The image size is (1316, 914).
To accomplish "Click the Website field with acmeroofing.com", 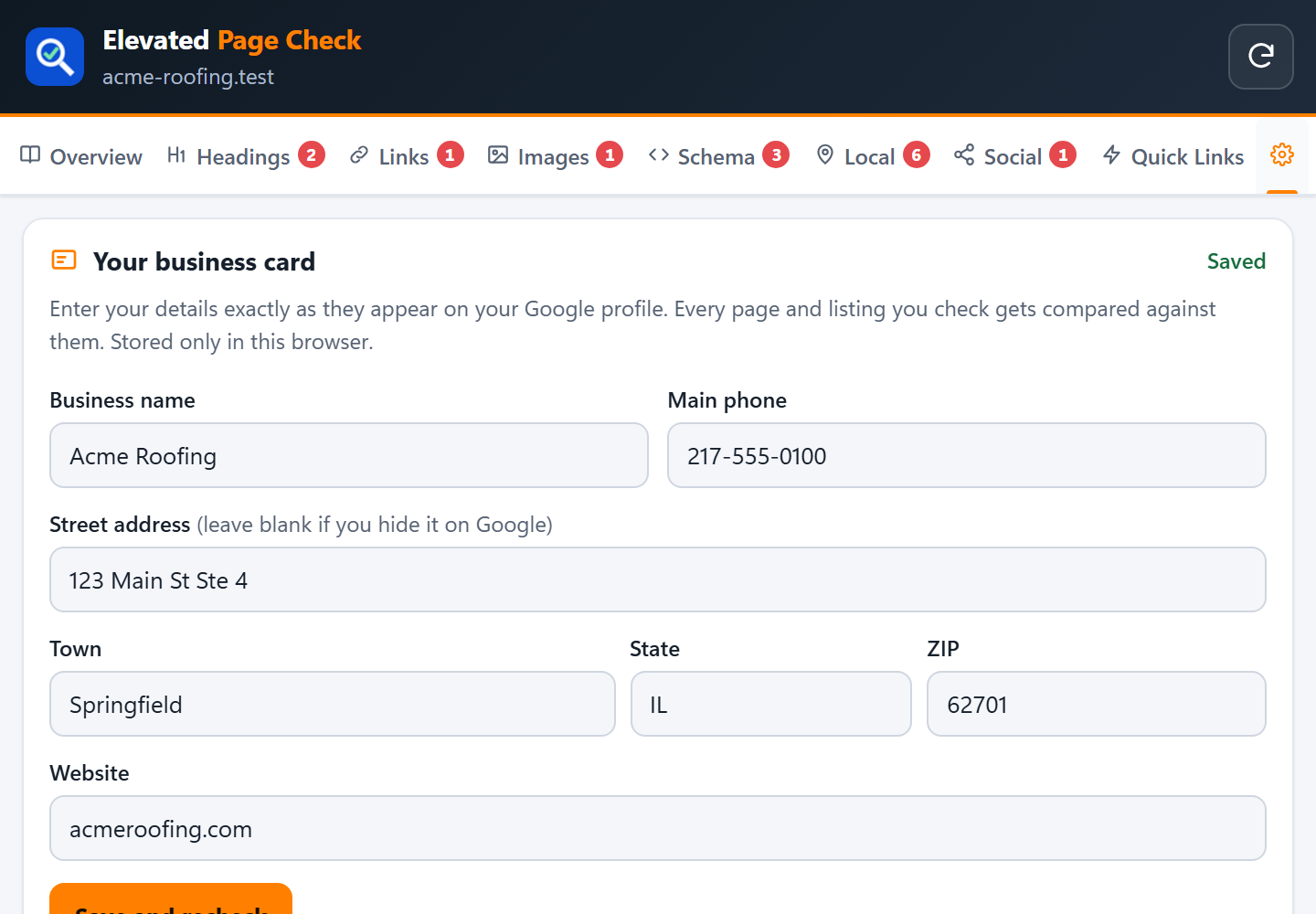I will coord(658,828).
